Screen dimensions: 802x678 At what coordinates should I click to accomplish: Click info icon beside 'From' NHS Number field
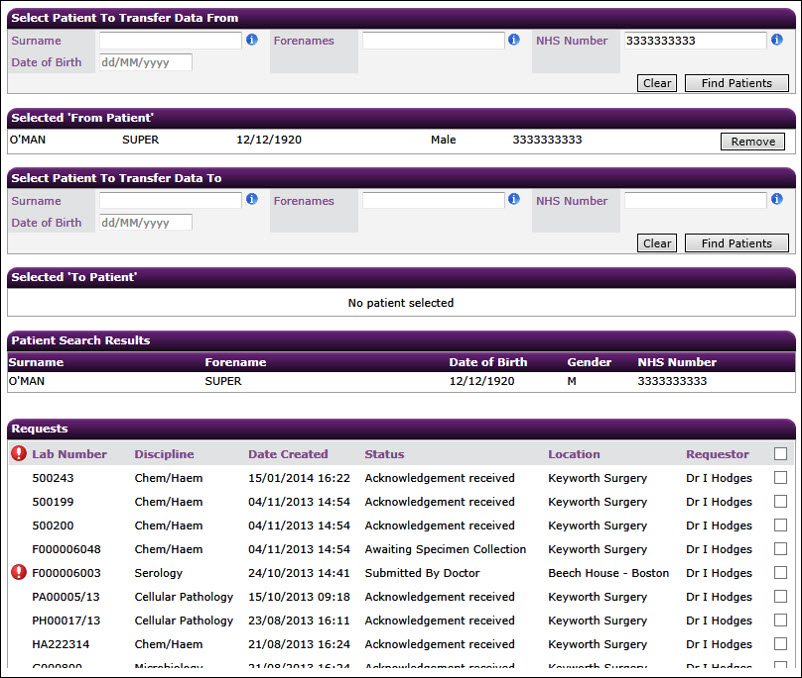[776, 39]
